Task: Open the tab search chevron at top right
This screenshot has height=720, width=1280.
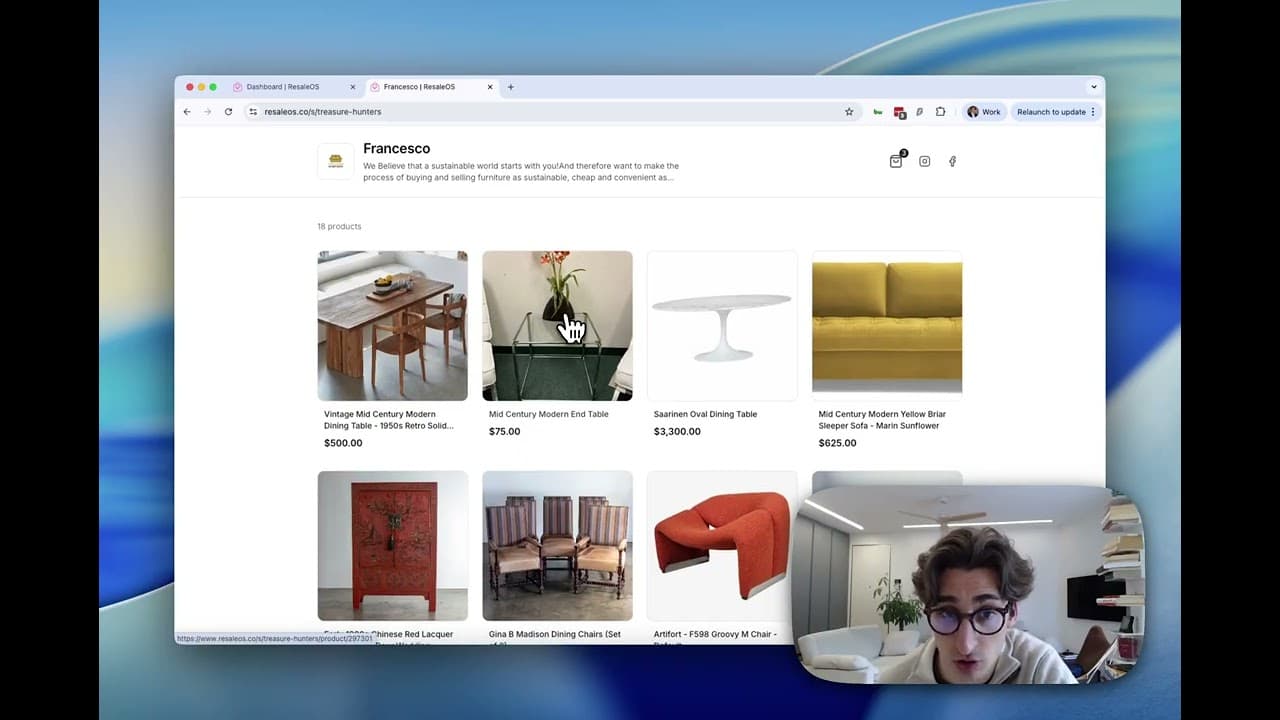Action: coord(1094,87)
